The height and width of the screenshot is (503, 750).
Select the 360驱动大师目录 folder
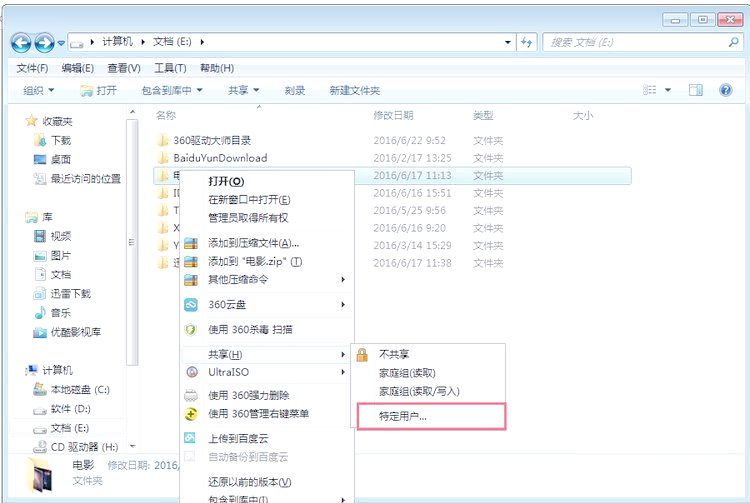click(212, 141)
